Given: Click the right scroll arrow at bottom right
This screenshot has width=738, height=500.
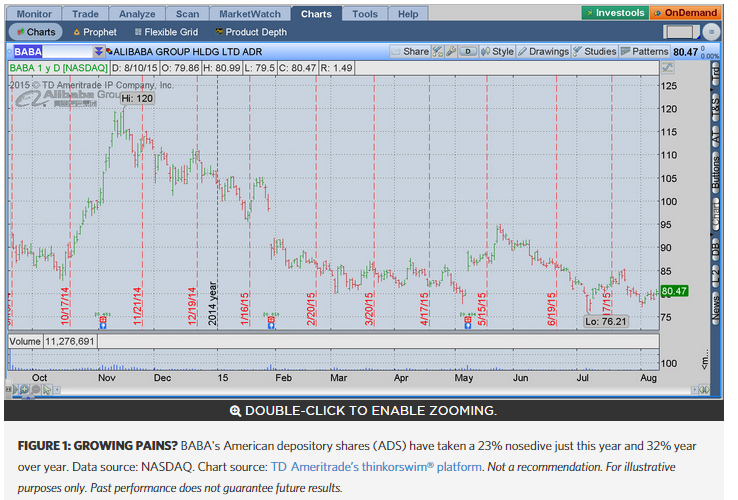Looking at the screenshot, I should click(695, 390).
